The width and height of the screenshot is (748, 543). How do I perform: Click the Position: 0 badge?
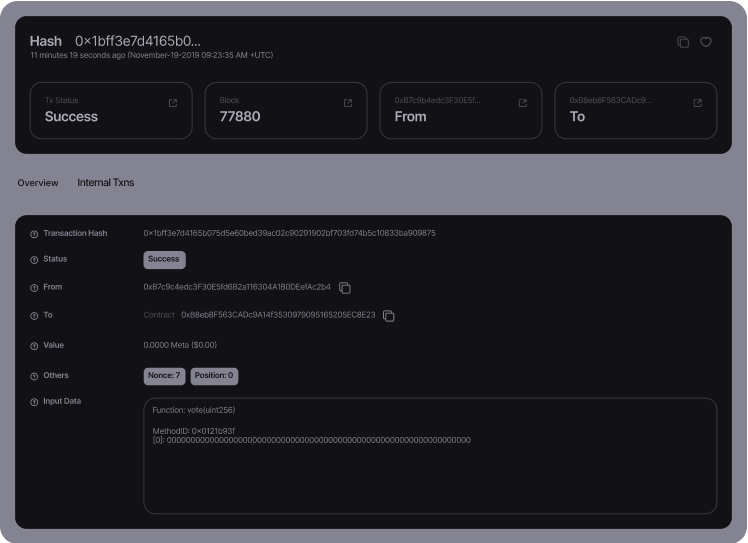tap(214, 376)
